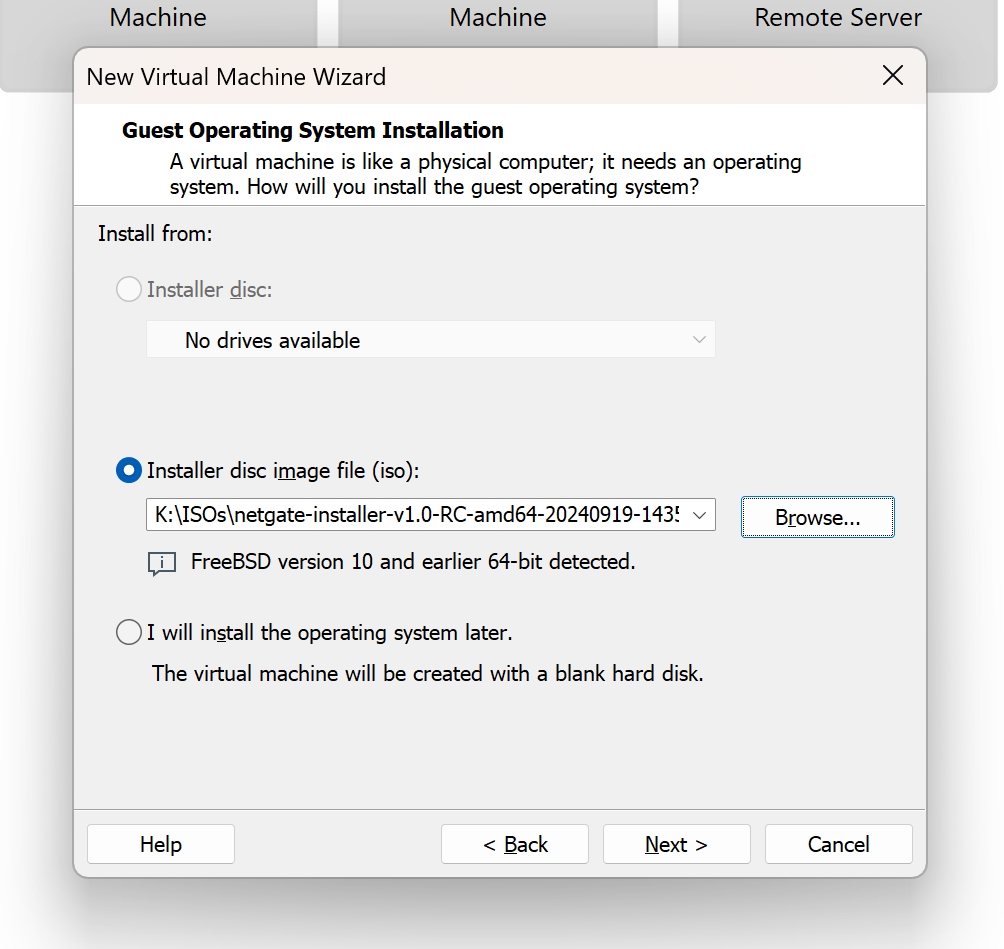Screen dimensions: 1004x949
Task: Click the New Virtual Machine Wizard title bar
Action: click(x=474, y=76)
